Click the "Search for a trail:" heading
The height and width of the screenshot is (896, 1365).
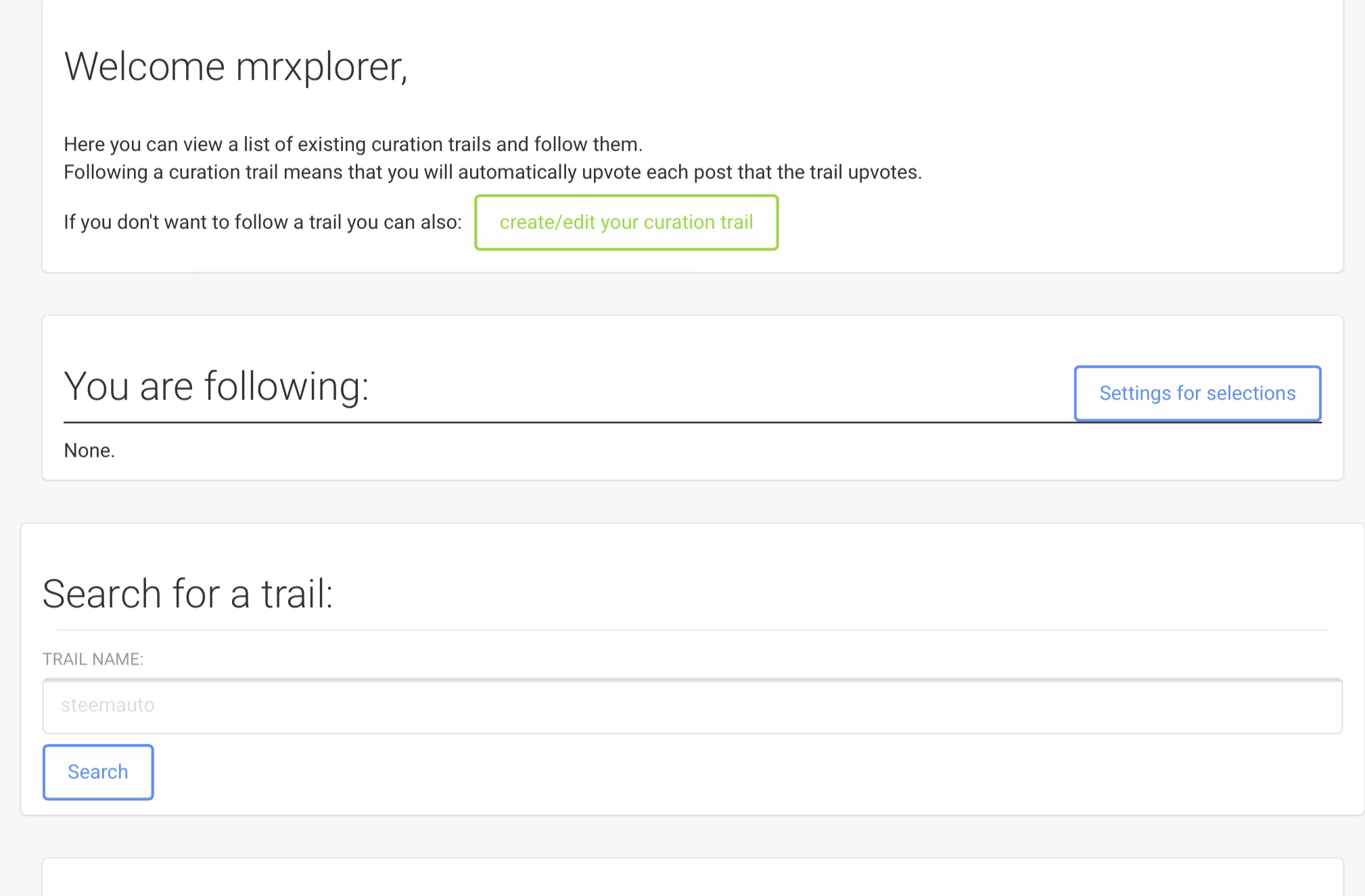pyautogui.click(x=188, y=594)
